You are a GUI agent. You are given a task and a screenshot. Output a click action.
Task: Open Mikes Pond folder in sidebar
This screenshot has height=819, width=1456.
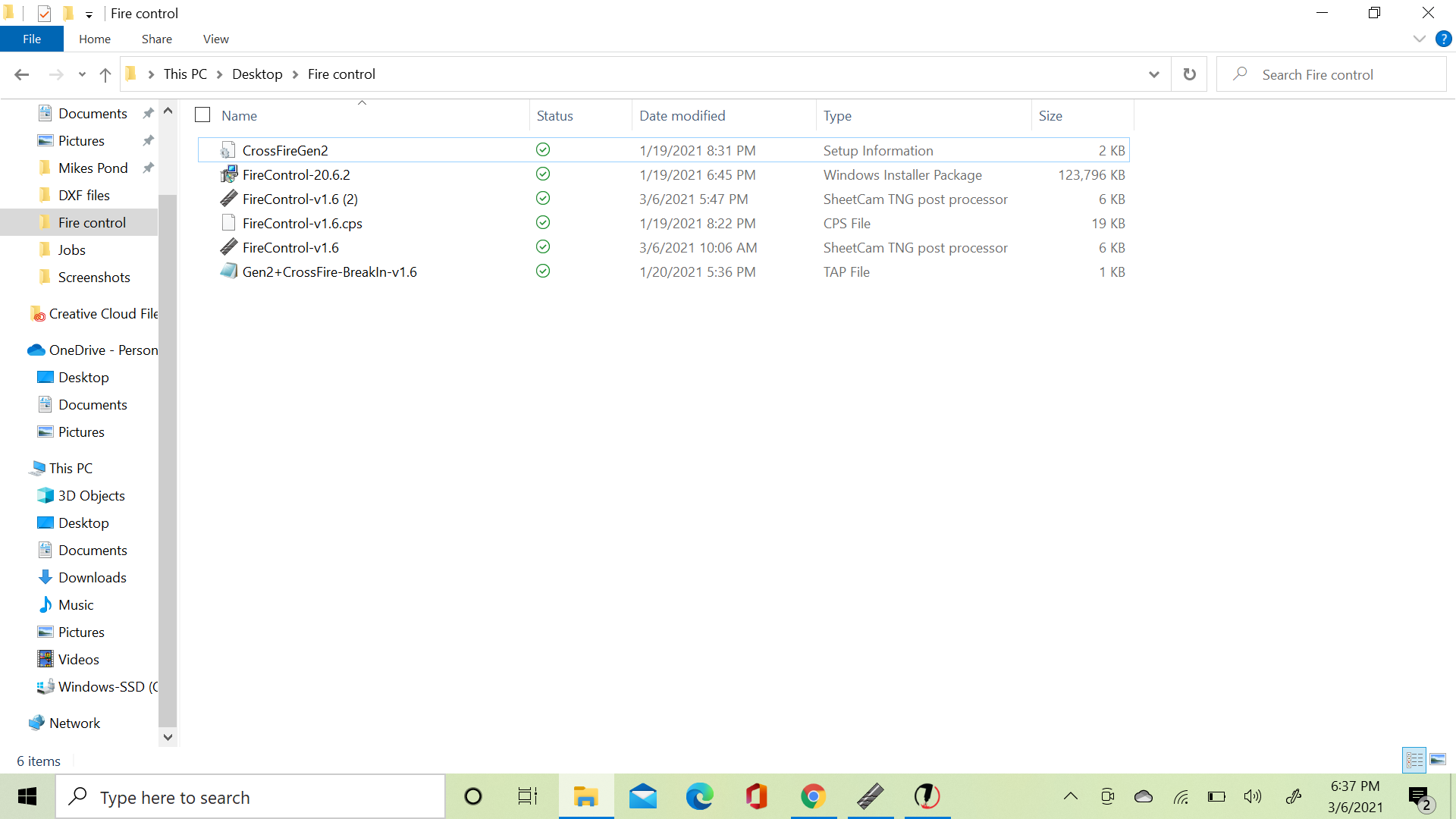pyautogui.click(x=93, y=168)
